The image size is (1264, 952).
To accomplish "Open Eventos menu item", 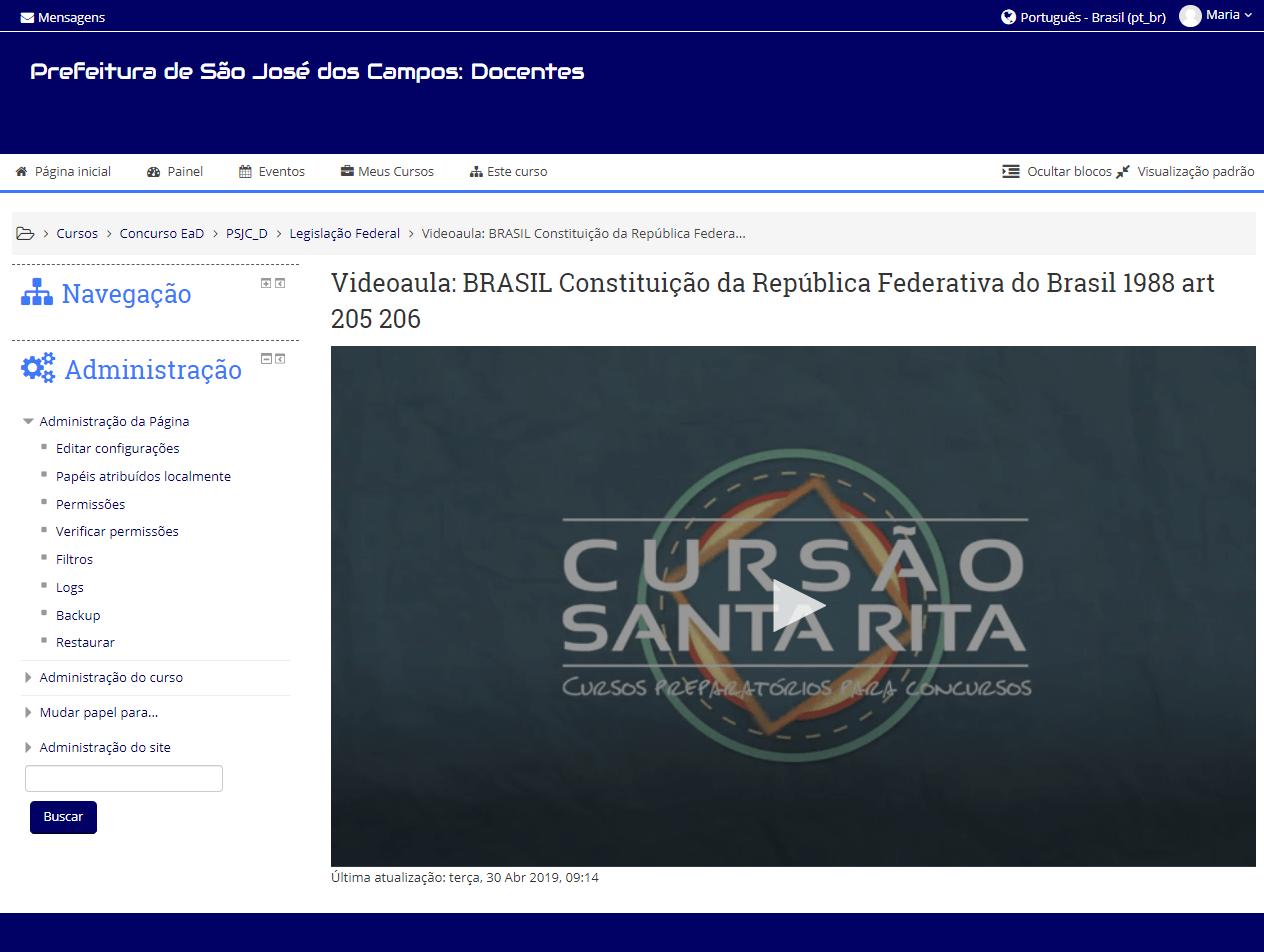I will coord(282,171).
